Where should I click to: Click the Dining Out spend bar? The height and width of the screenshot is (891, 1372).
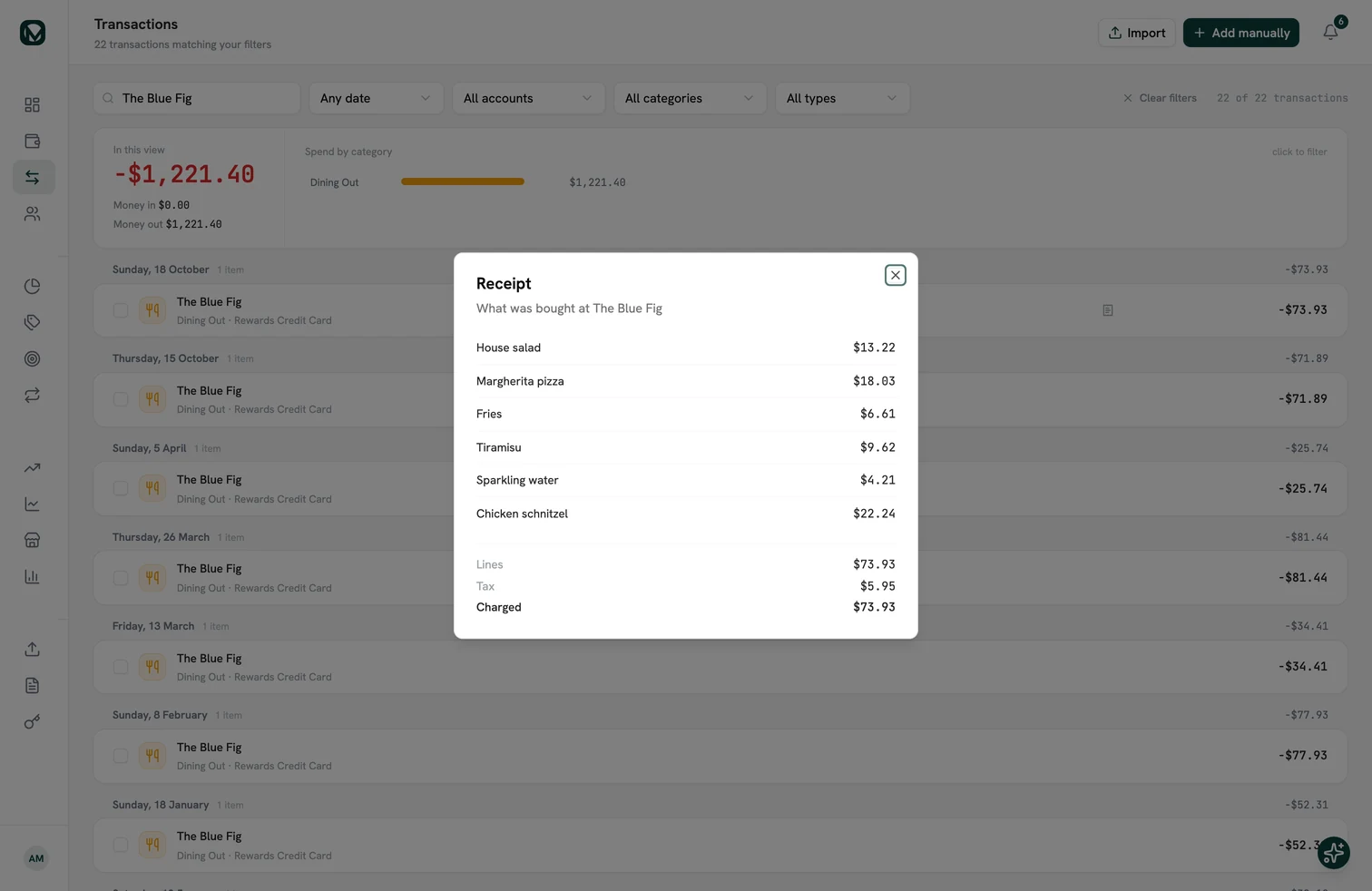point(463,181)
